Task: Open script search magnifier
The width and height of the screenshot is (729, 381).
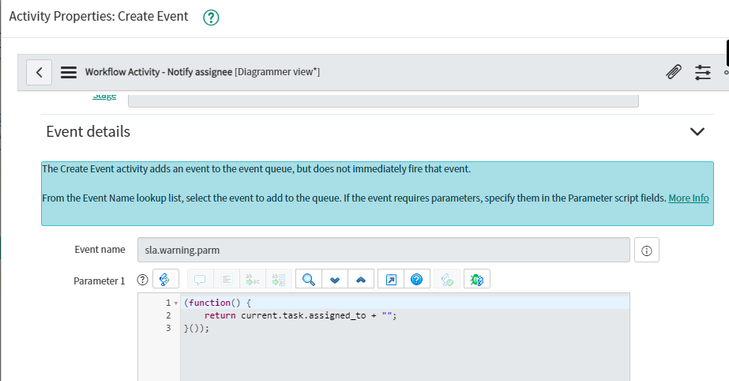Action: 308,280
